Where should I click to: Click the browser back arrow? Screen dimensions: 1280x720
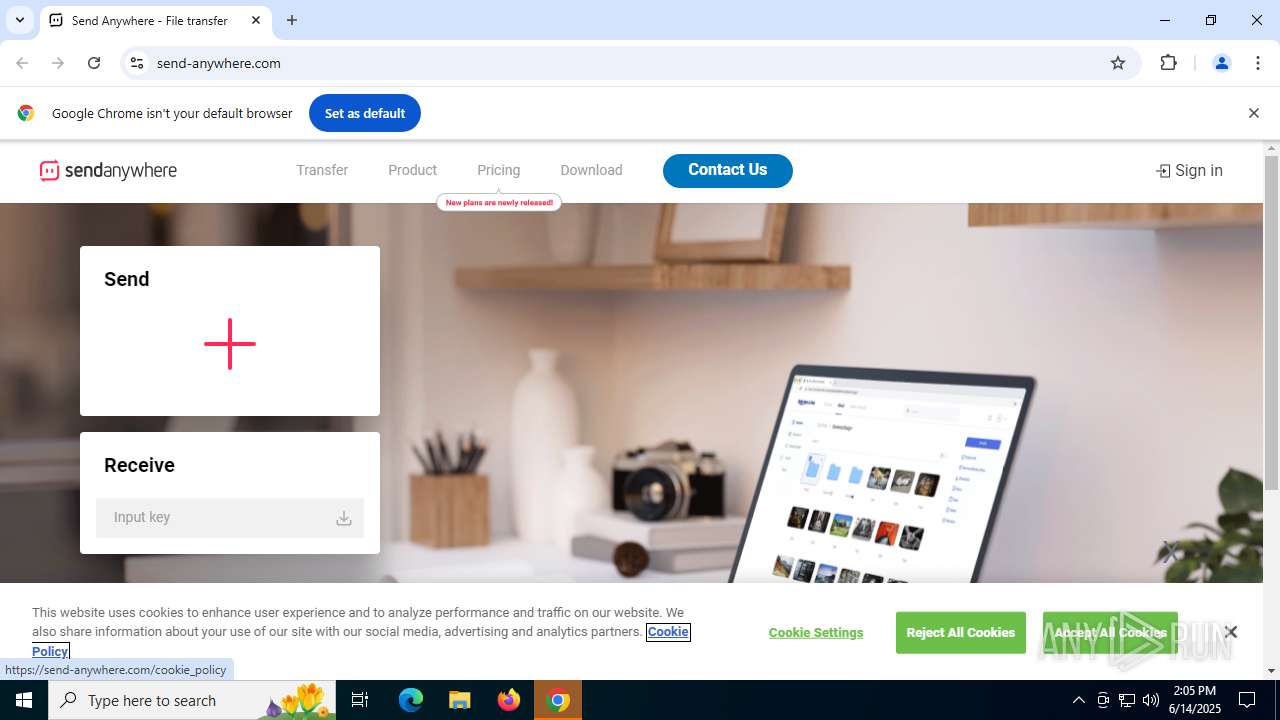22,63
